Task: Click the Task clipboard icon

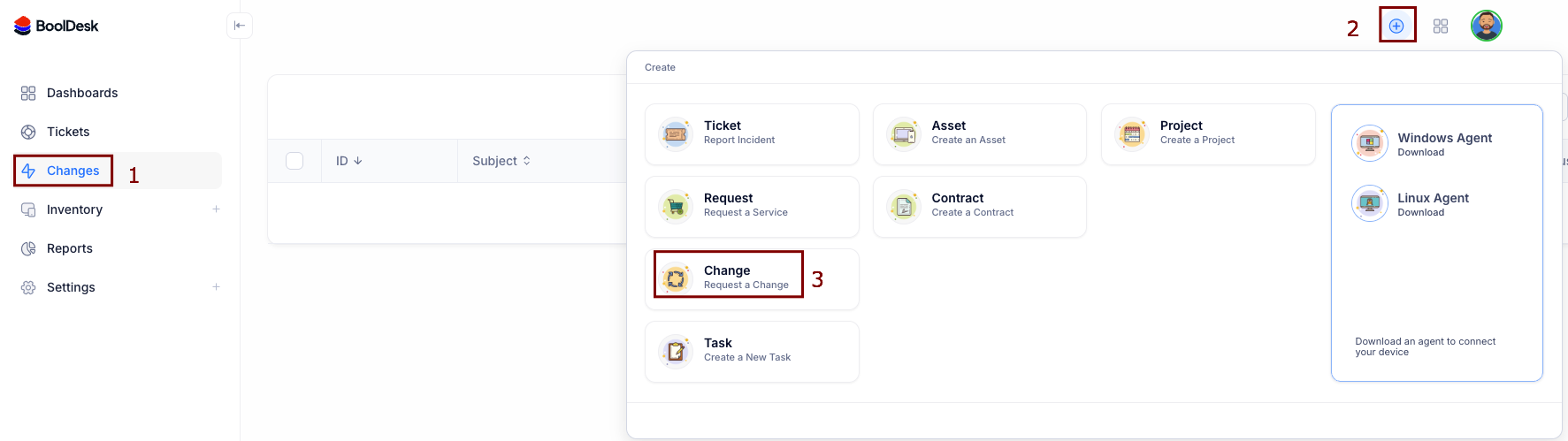Action: [676, 352]
